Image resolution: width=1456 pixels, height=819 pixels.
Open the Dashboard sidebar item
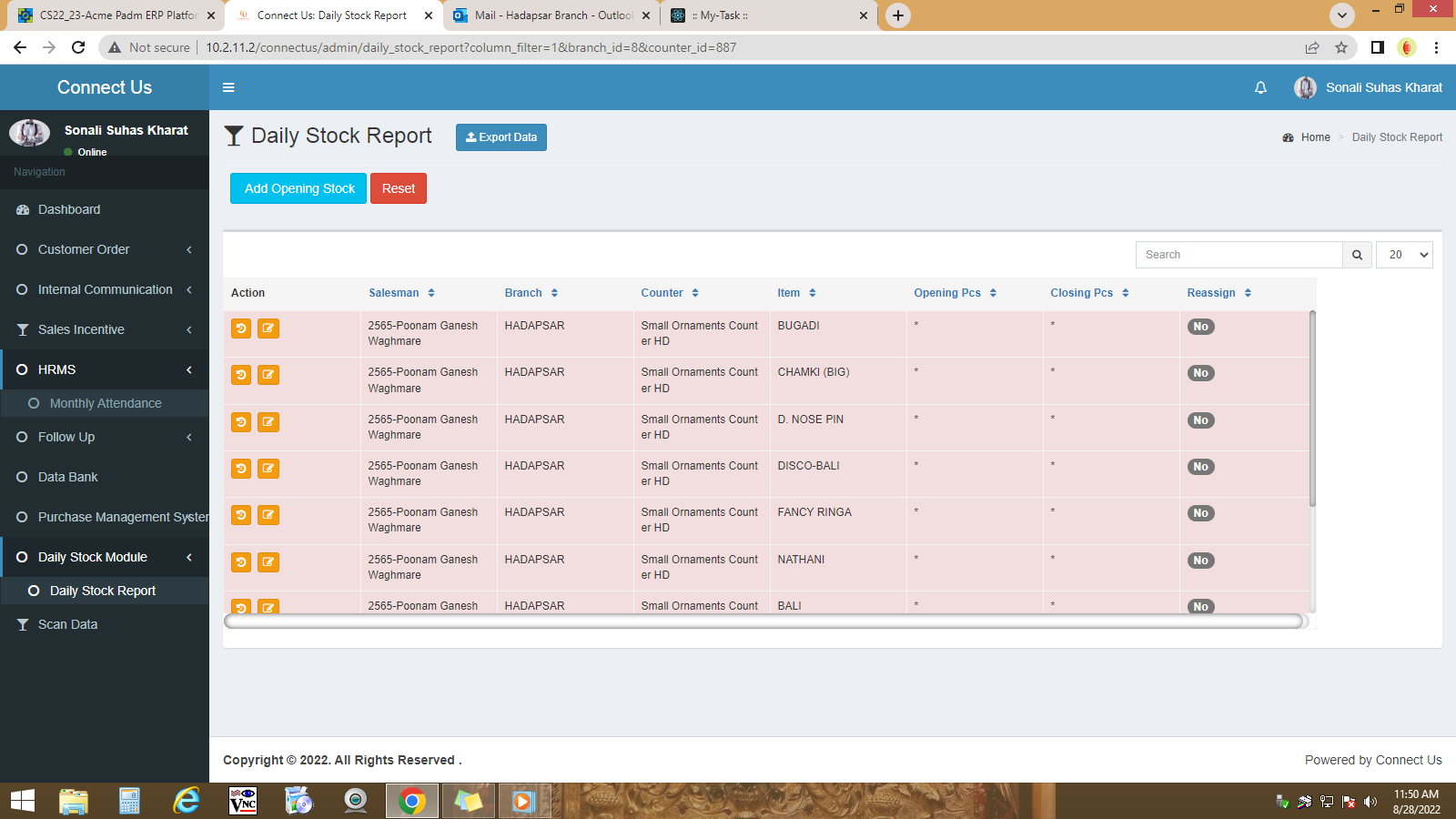[105, 209]
